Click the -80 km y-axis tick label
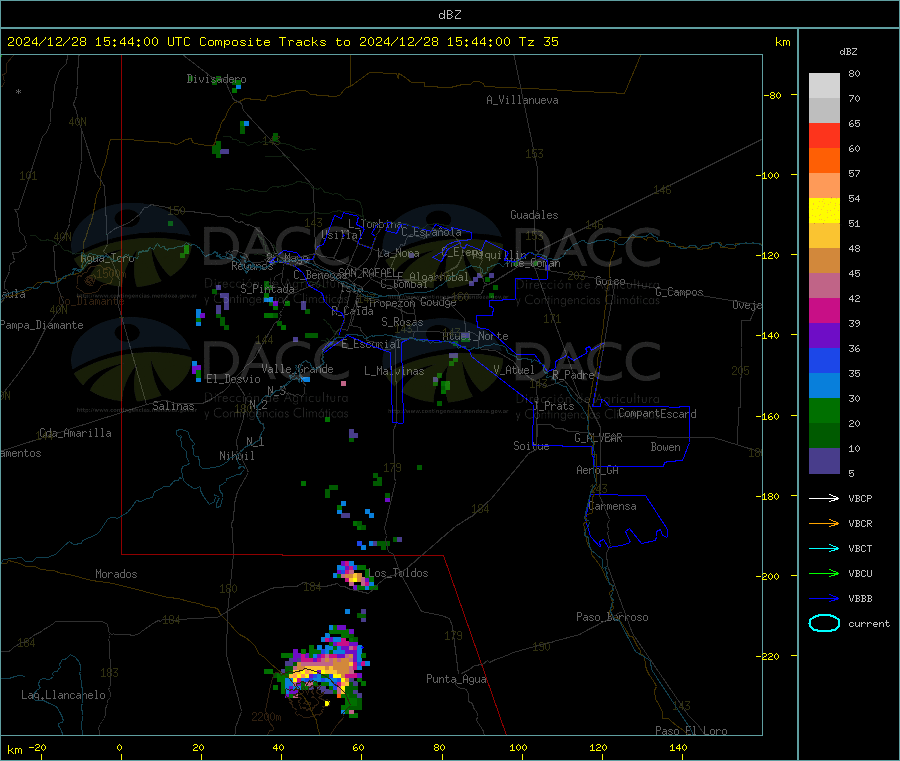This screenshot has height=761, width=900. click(773, 95)
